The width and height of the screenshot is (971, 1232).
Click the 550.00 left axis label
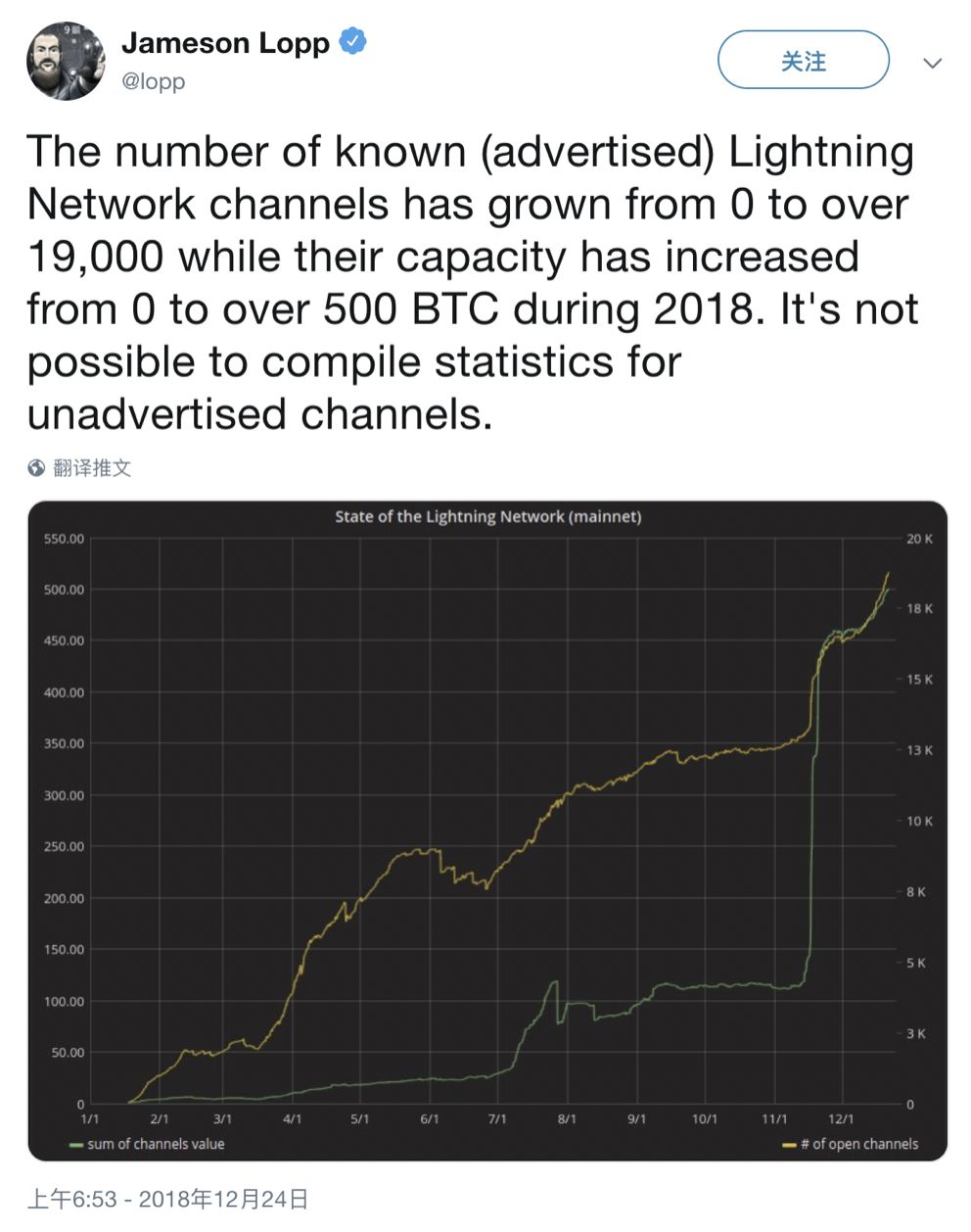(64, 539)
